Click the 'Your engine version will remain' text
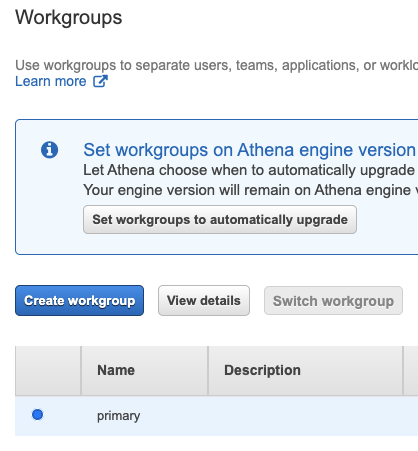The height and width of the screenshot is (451, 418). point(250,190)
